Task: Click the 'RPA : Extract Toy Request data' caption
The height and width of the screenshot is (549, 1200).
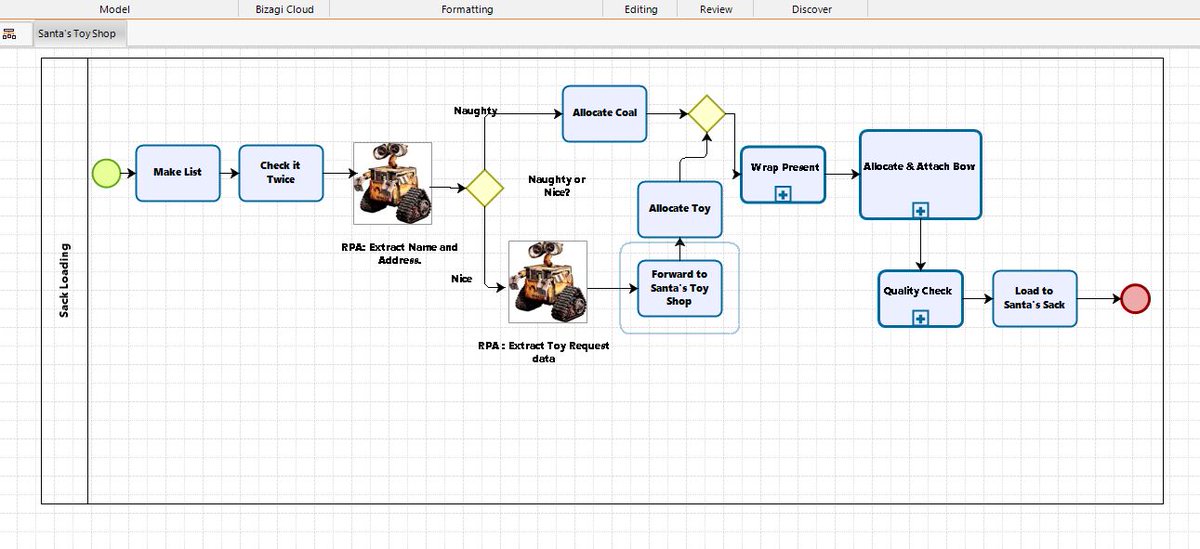Action: coord(543,352)
